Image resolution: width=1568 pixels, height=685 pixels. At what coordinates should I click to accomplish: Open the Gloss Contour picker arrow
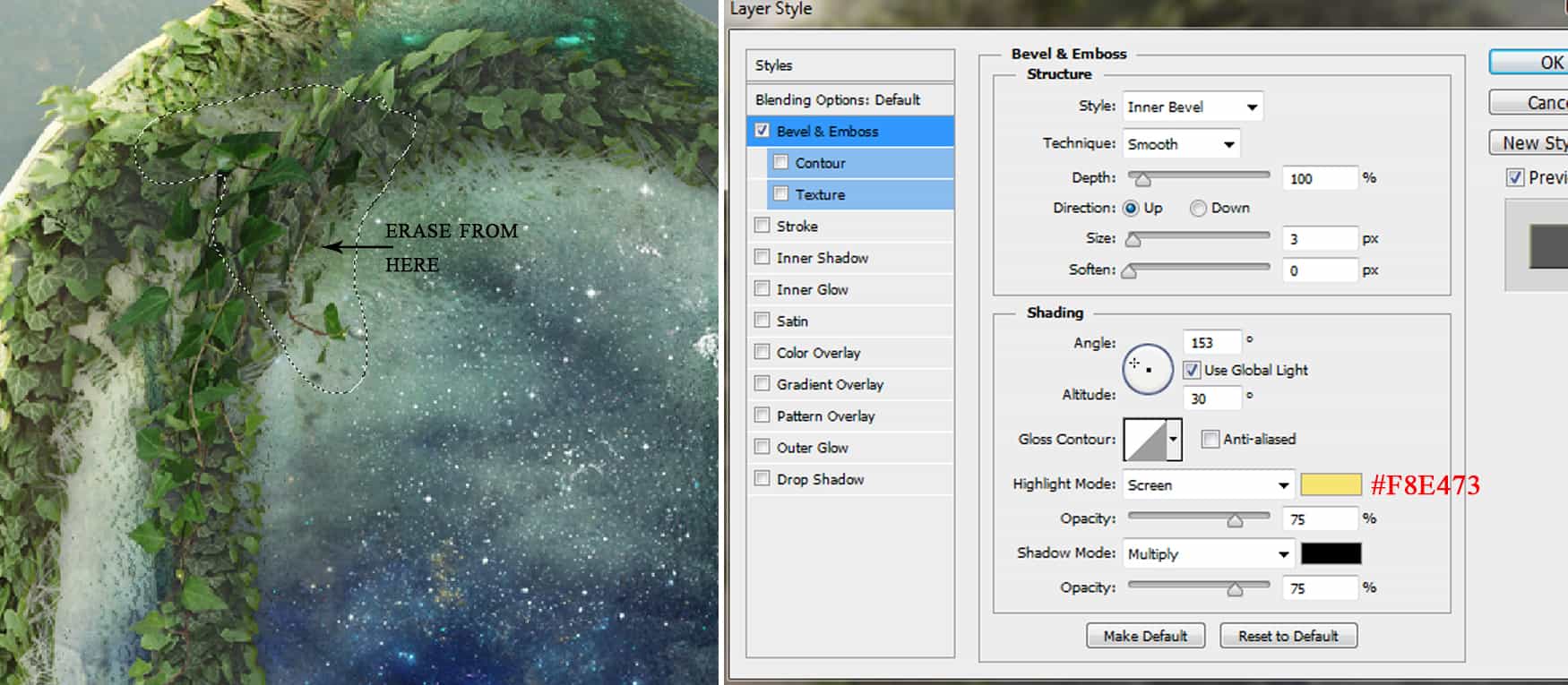tap(1173, 440)
